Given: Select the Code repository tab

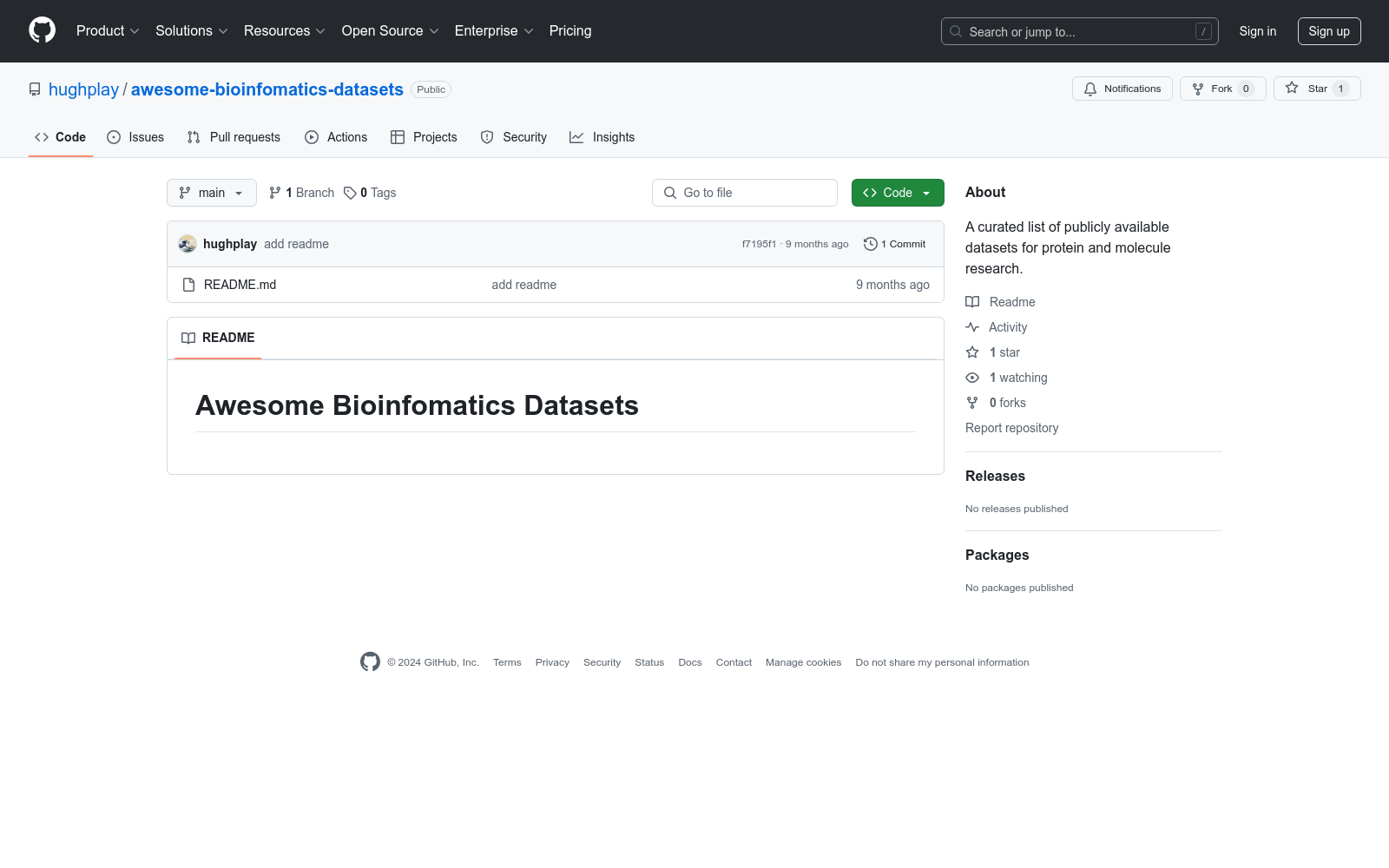Looking at the screenshot, I should [60, 137].
